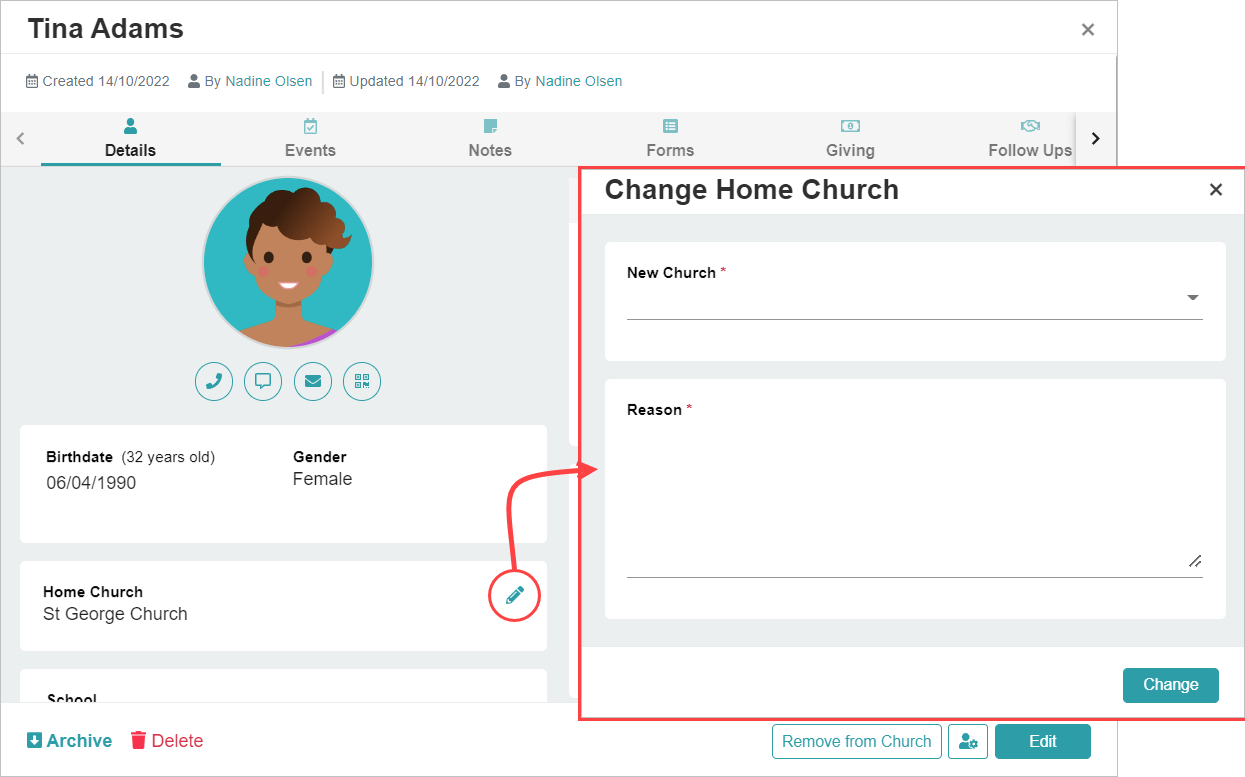Open the Notes tab

click(x=490, y=139)
